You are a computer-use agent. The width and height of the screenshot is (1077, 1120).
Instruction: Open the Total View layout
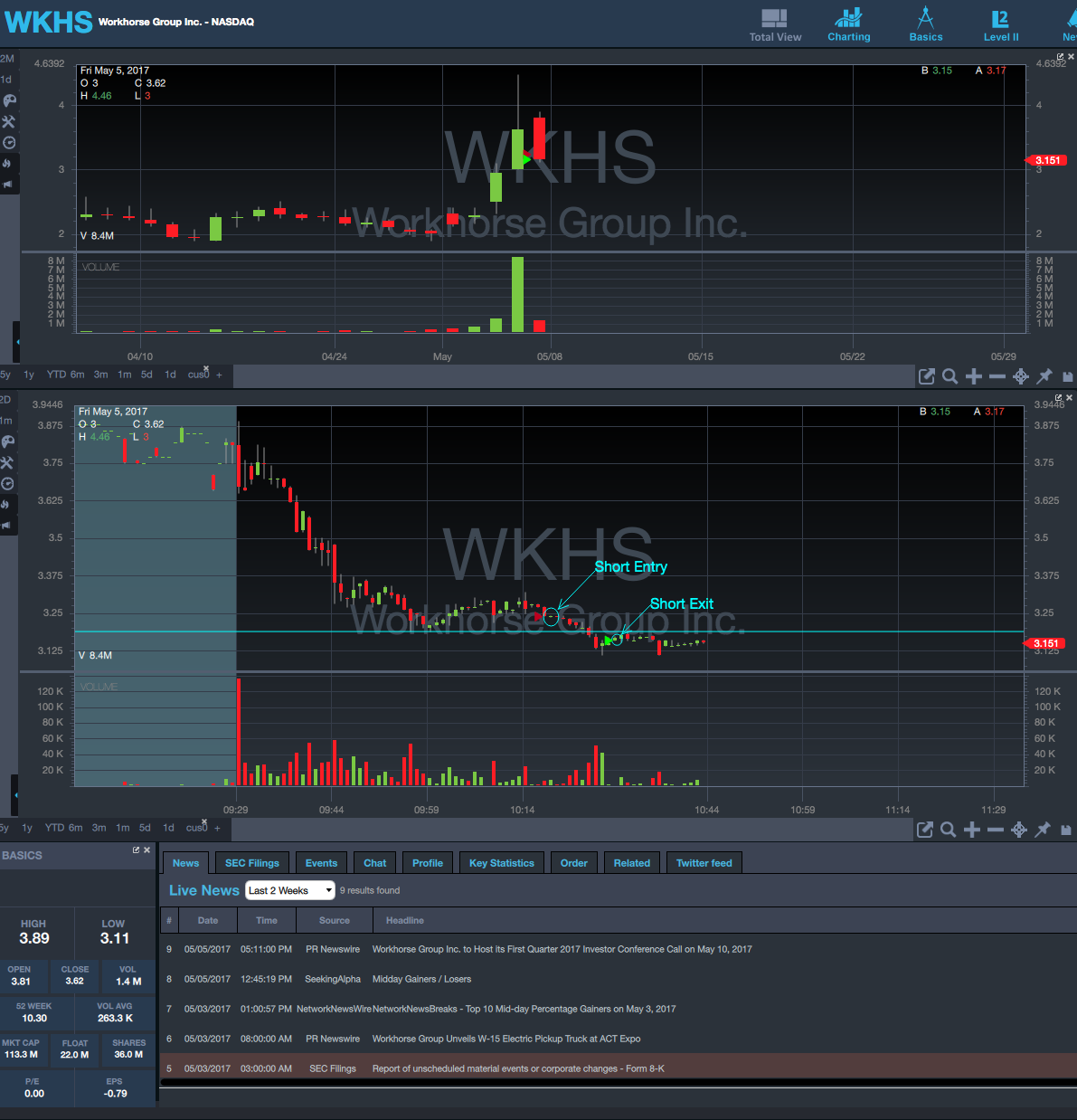pos(775,25)
